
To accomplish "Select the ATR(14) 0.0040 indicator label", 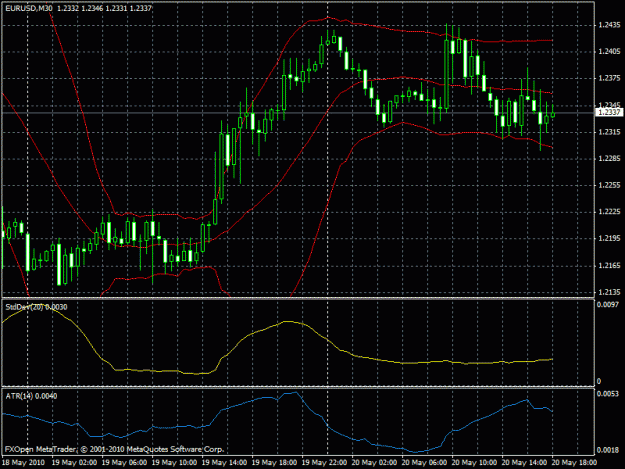I will click(31, 396).
